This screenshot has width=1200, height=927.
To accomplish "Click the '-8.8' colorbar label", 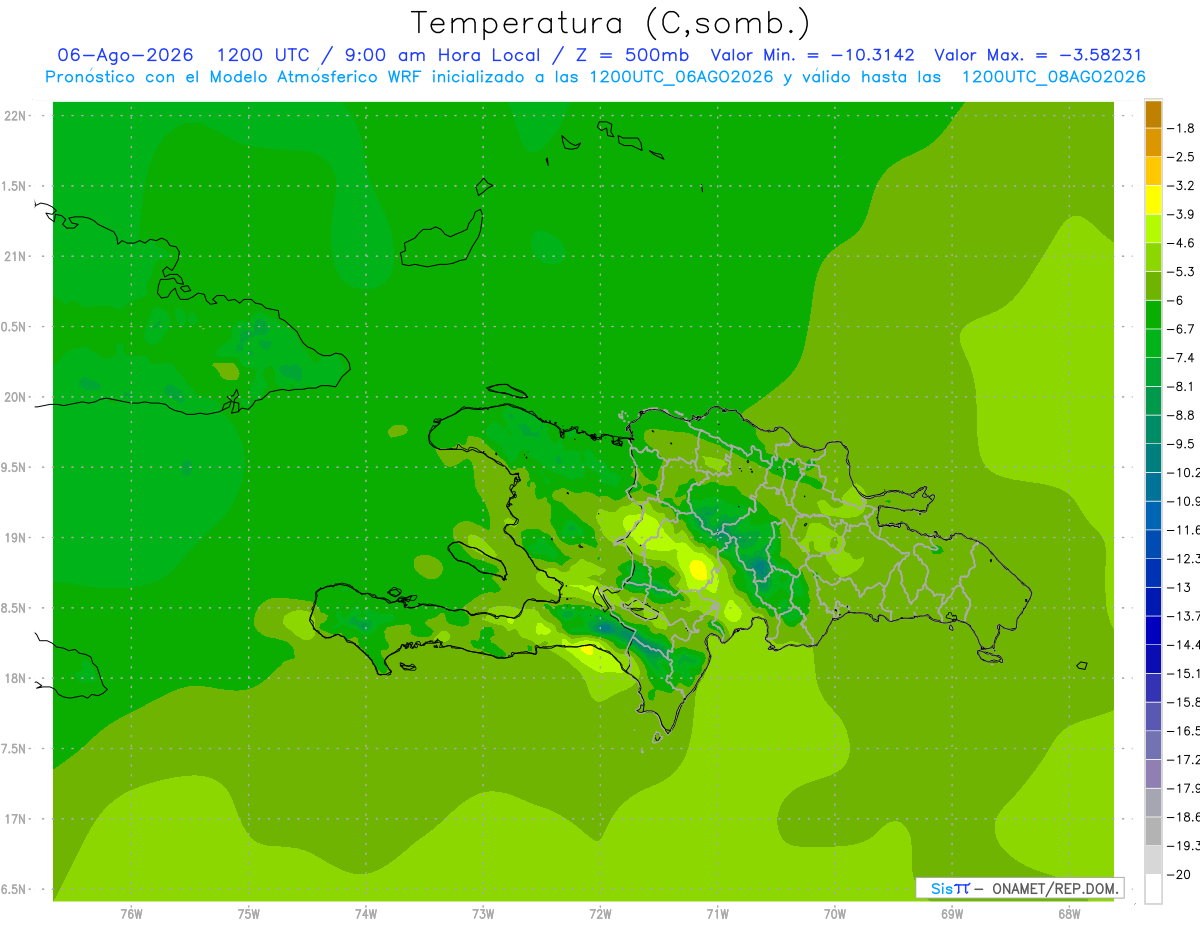I will point(1181,415).
